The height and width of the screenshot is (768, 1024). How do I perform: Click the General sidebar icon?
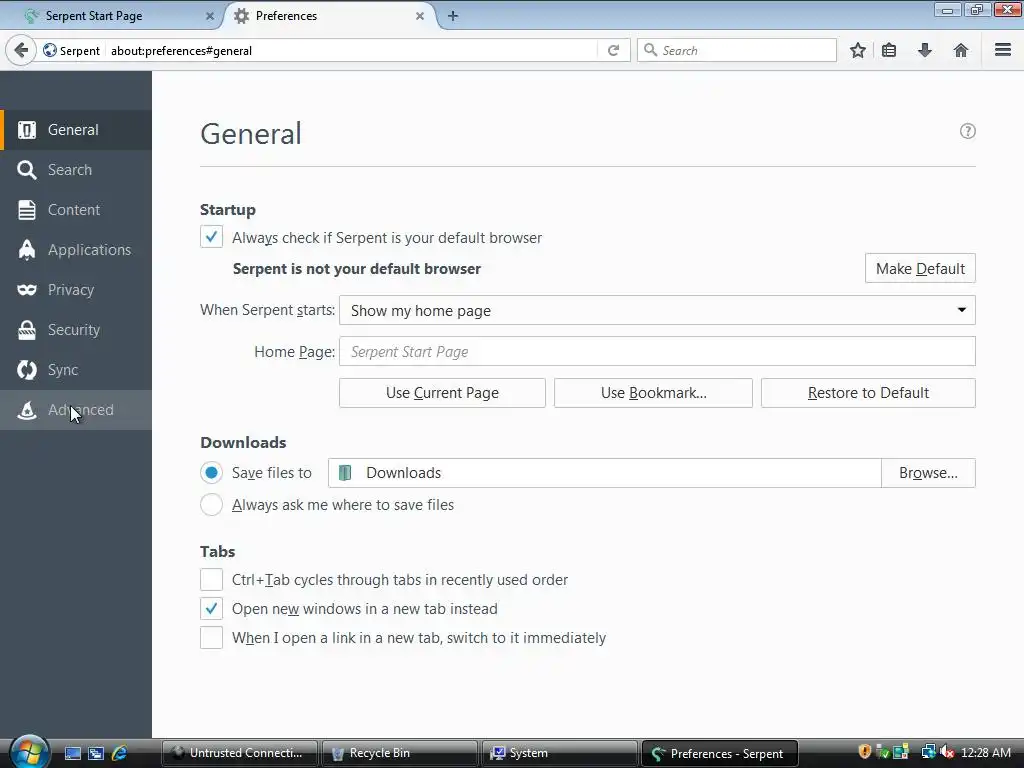point(27,130)
